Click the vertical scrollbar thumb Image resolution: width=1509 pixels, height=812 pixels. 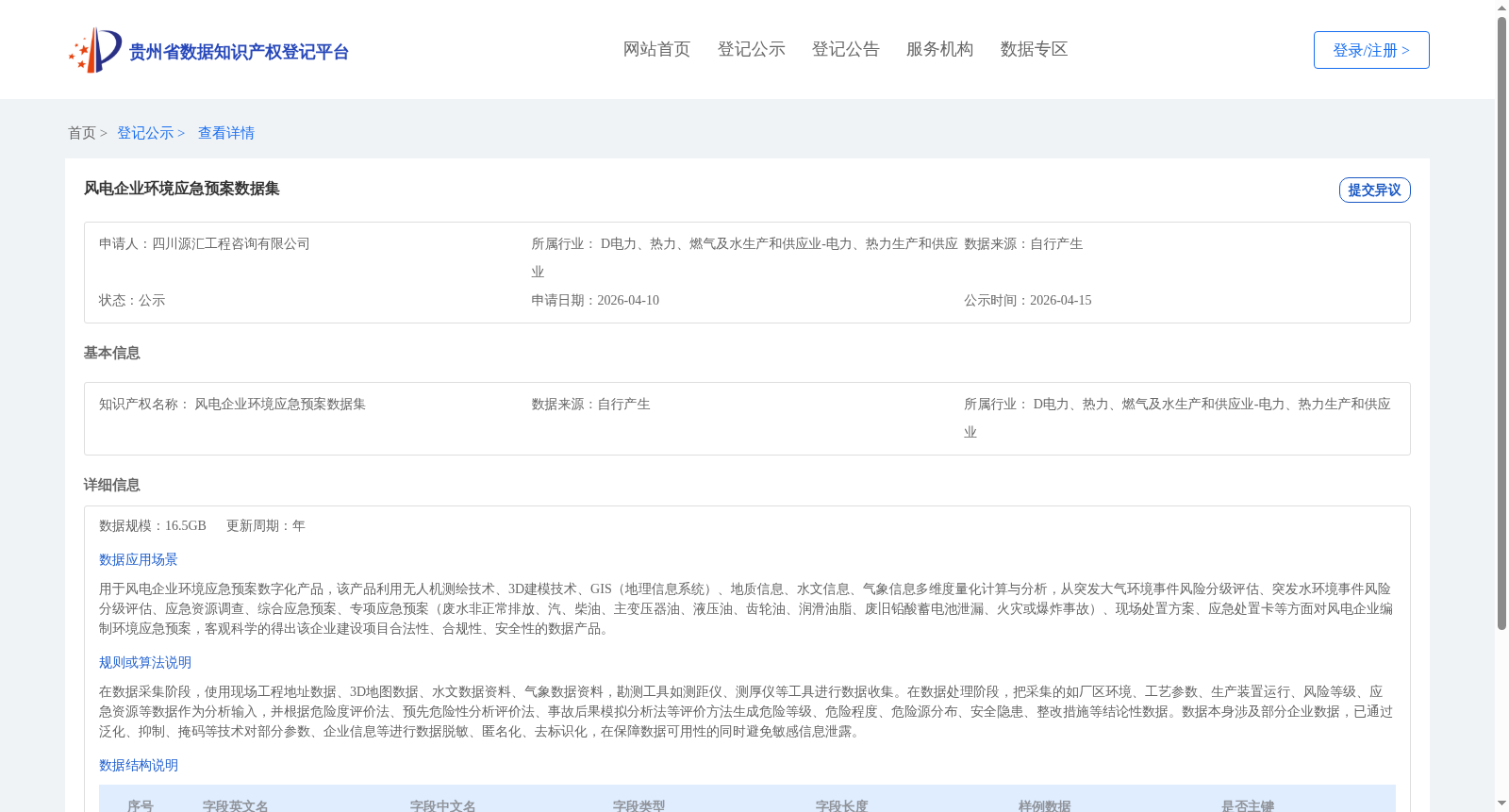coord(1501,323)
